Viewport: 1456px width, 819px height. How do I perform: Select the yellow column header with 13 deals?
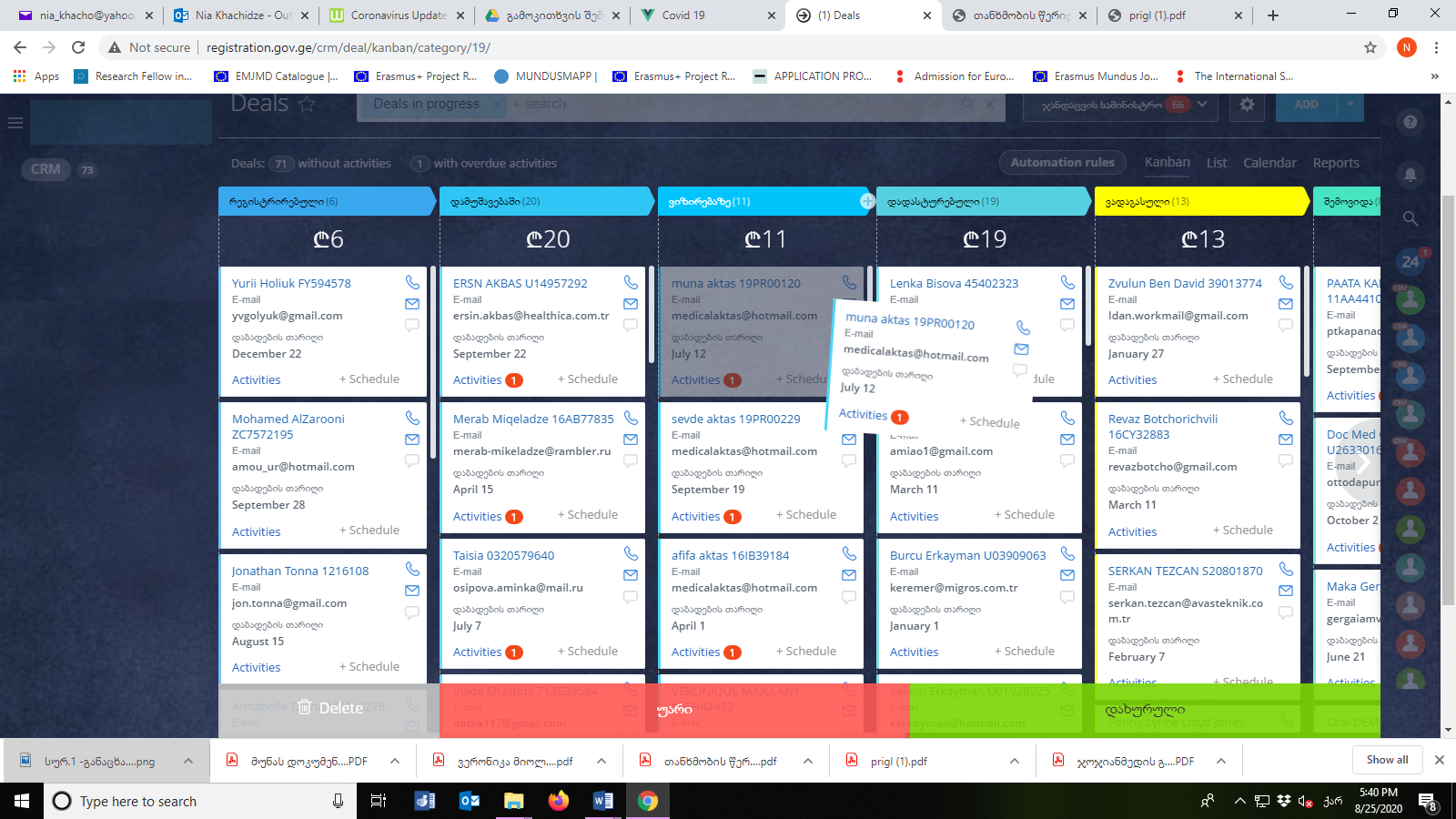tap(1201, 201)
